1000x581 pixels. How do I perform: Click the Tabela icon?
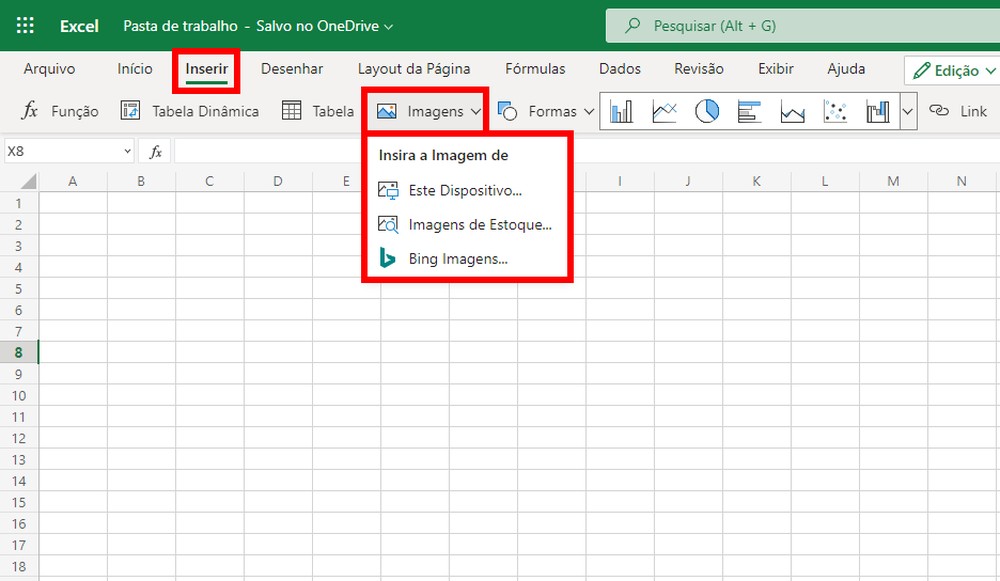290,110
